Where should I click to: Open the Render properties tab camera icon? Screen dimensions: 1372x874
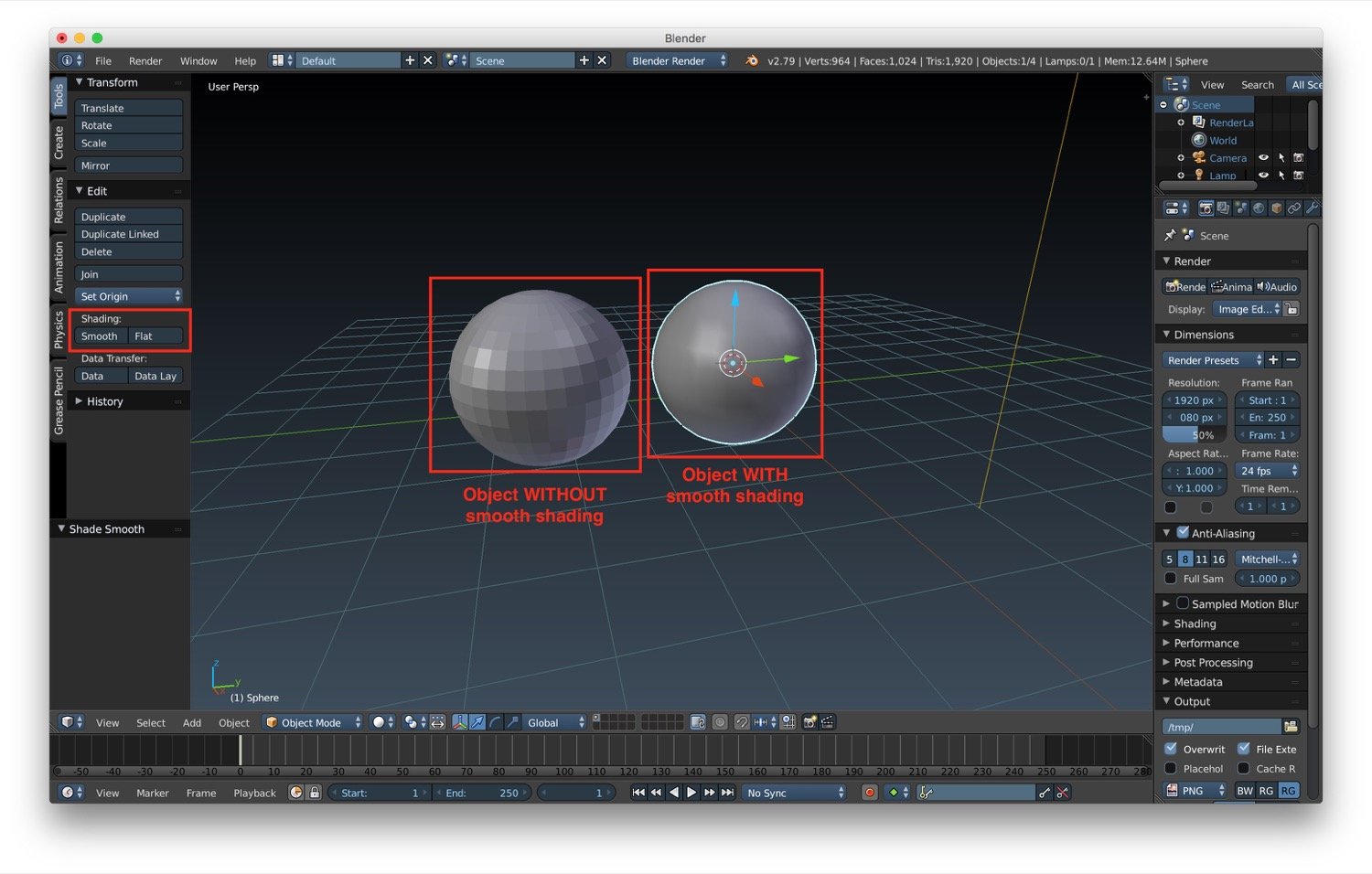(1206, 208)
